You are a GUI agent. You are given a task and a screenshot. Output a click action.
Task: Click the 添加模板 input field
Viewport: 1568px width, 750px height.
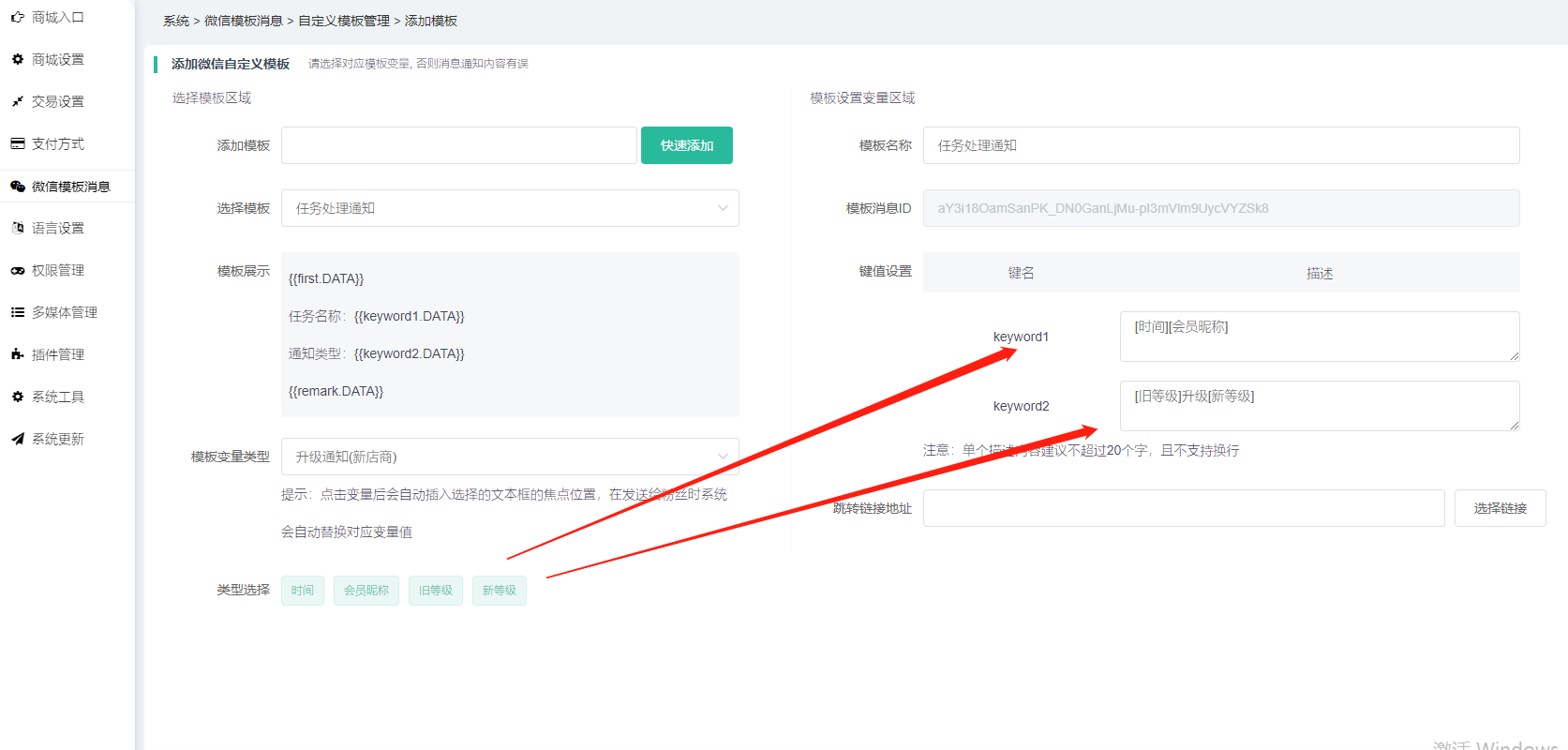[x=458, y=145]
